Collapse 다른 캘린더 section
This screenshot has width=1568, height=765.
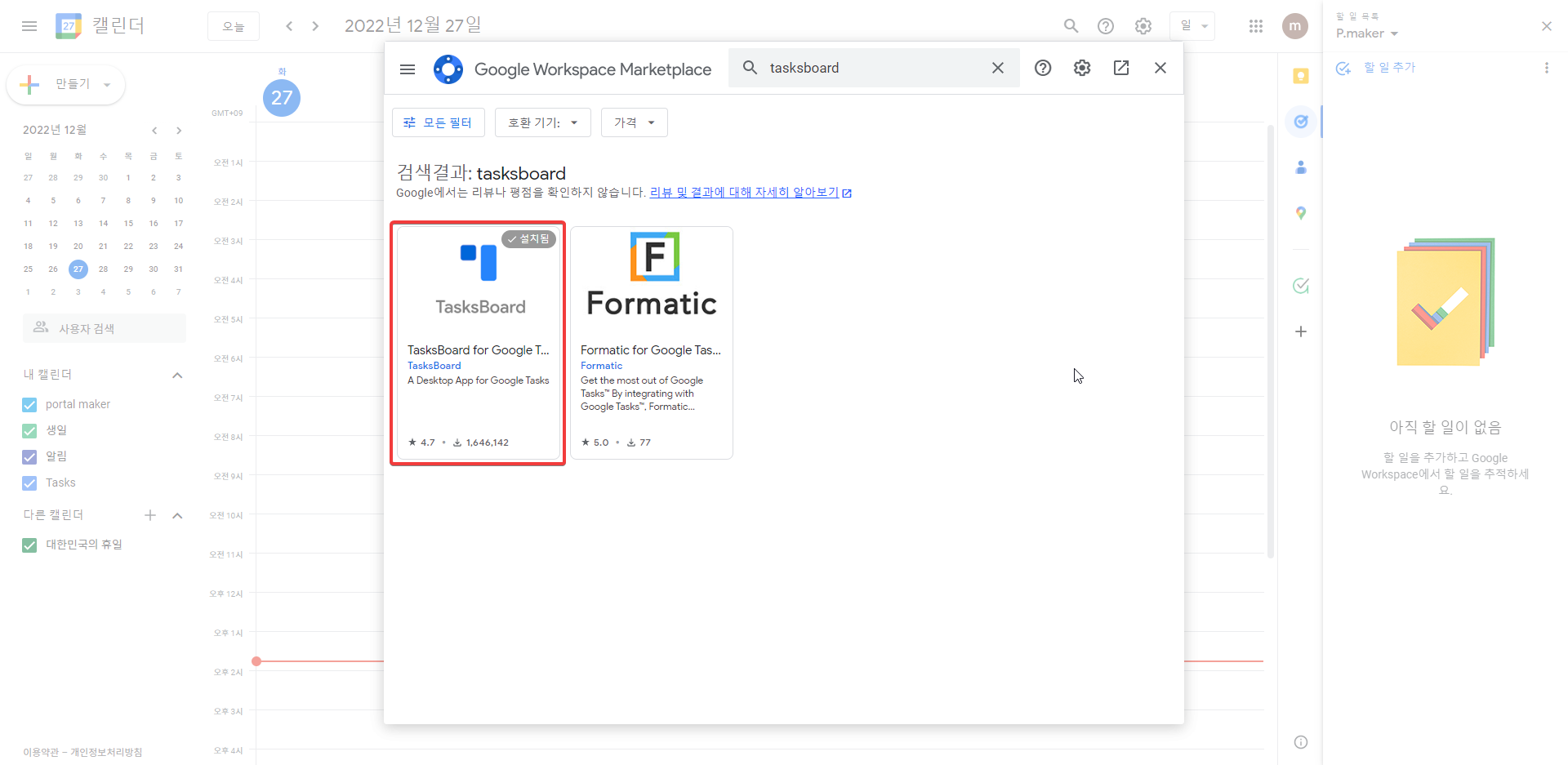click(177, 515)
